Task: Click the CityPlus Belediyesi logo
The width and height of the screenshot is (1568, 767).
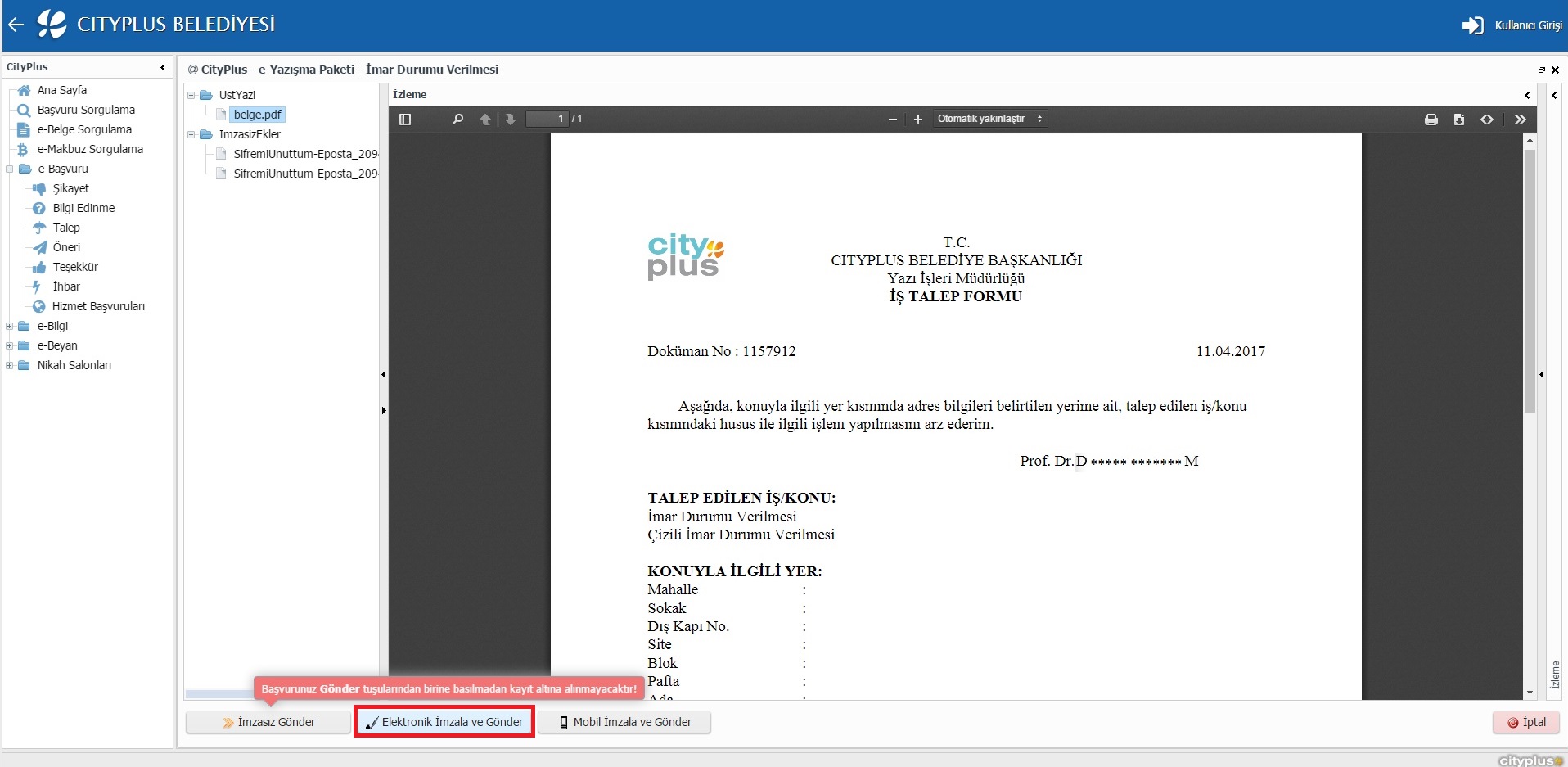Action: pyautogui.click(x=52, y=24)
